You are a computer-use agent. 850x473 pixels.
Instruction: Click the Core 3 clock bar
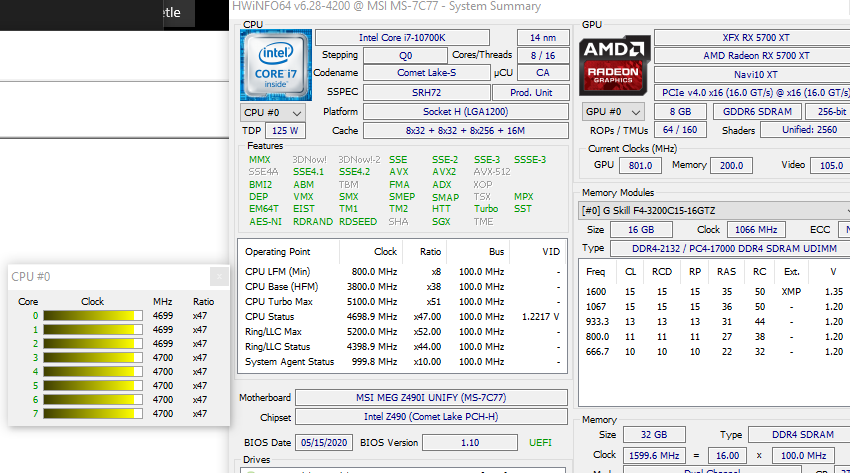93,358
